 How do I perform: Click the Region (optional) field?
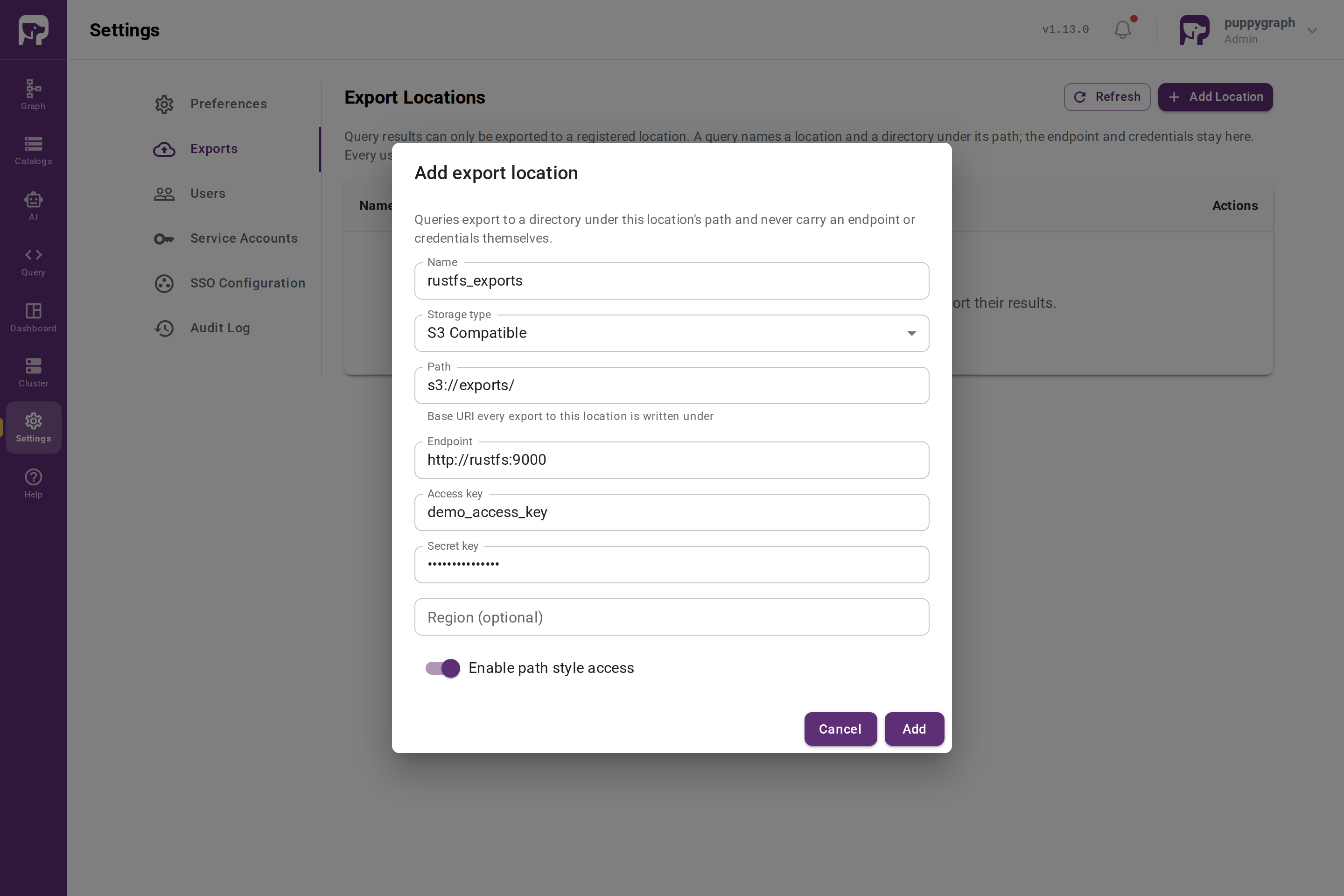[x=672, y=617]
